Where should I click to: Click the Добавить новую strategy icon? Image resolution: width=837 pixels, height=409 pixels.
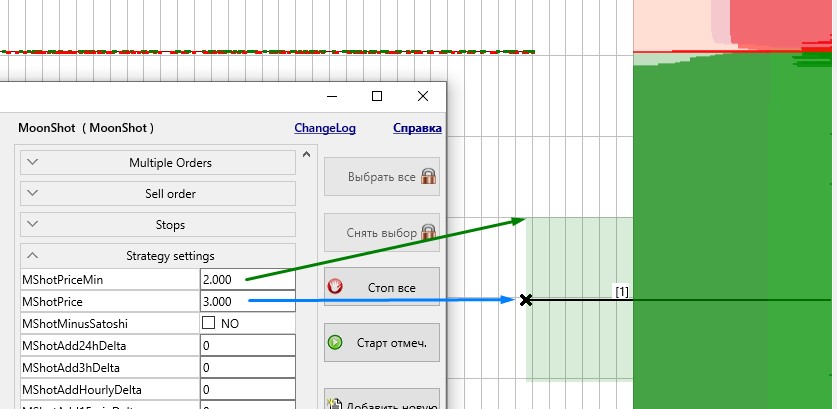point(335,403)
